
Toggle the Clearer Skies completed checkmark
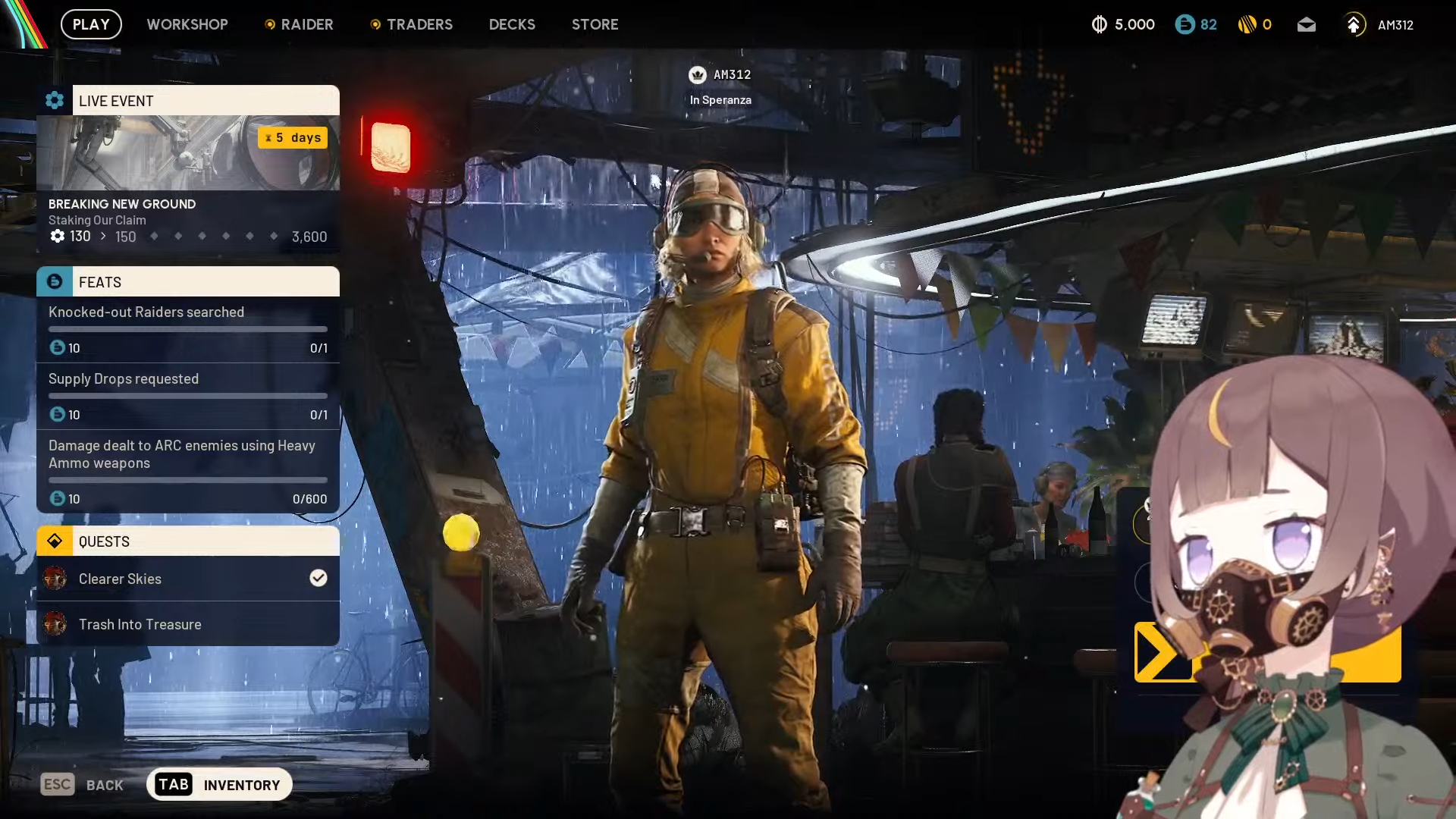point(318,578)
